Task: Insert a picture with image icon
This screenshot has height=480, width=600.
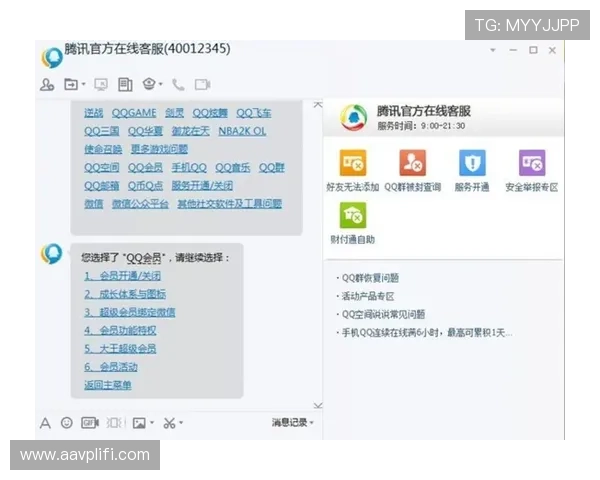Action: point(139,423)
